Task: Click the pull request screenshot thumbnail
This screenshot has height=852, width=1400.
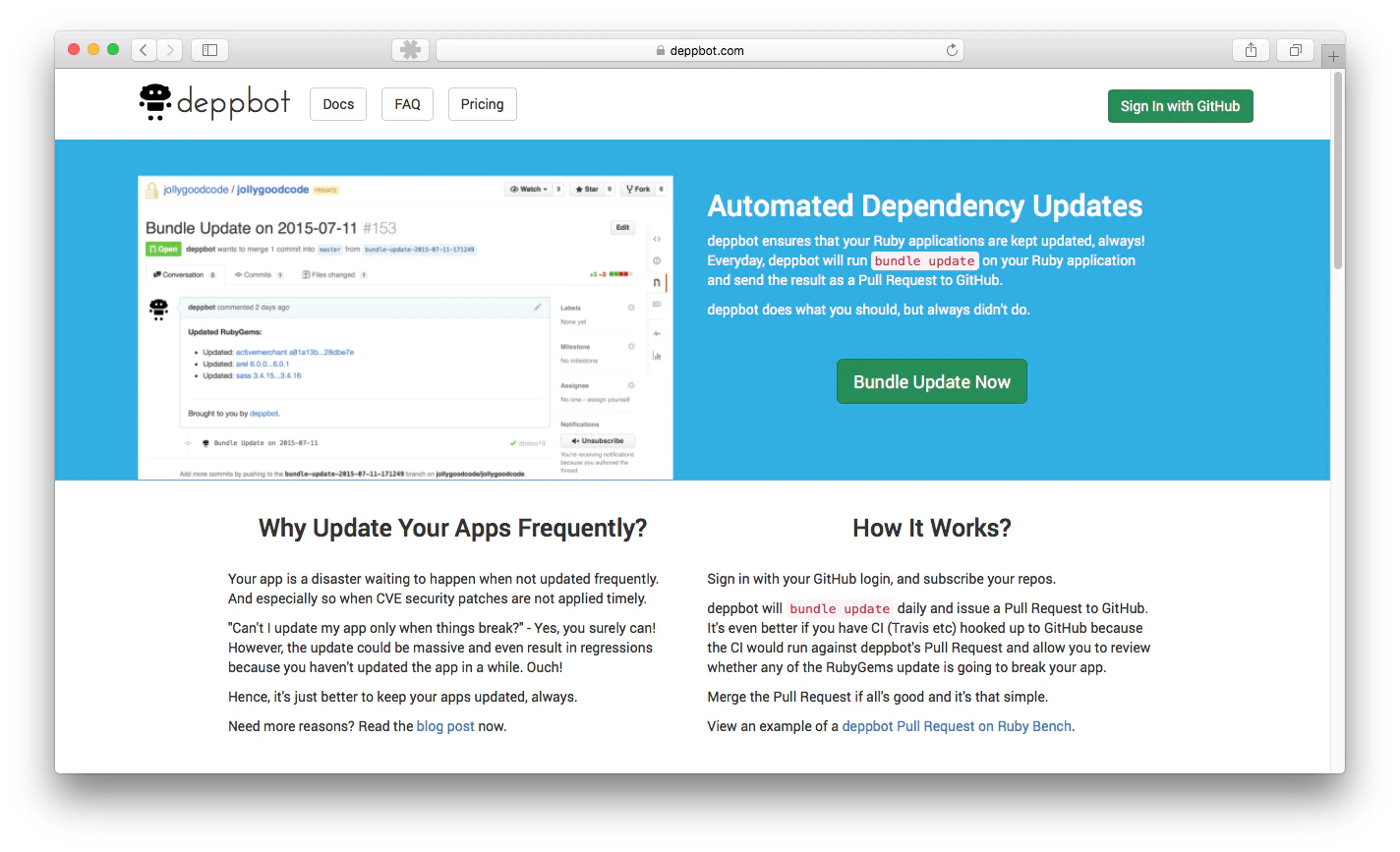Action: coord(405,327)
